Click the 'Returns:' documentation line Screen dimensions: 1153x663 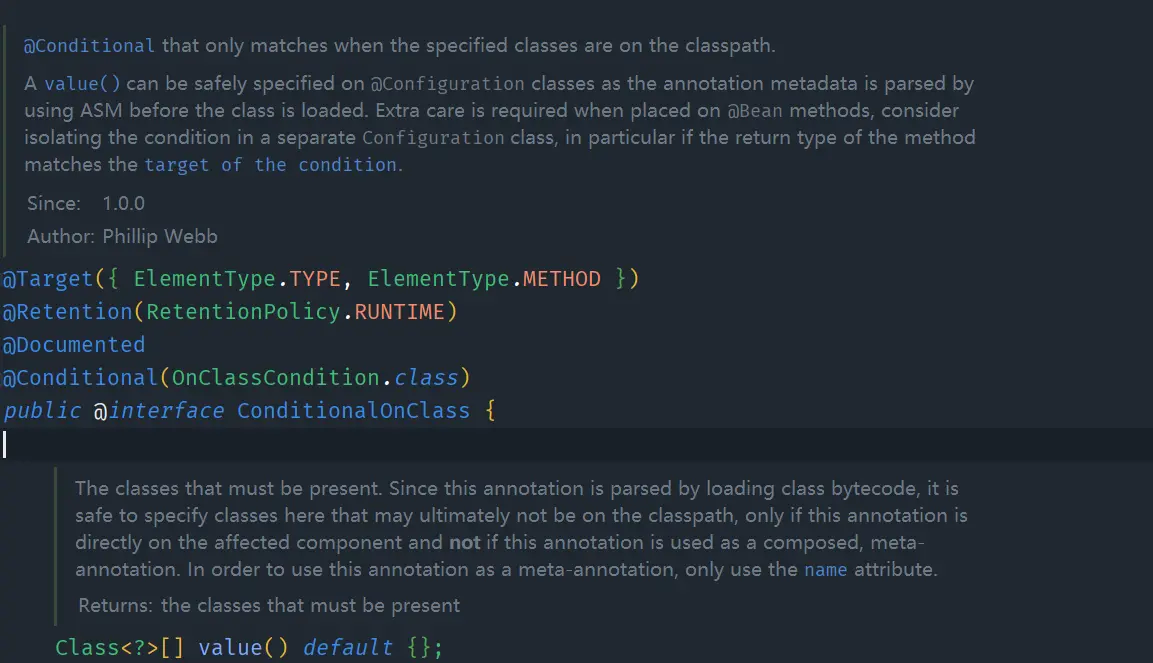click(269, 606)
